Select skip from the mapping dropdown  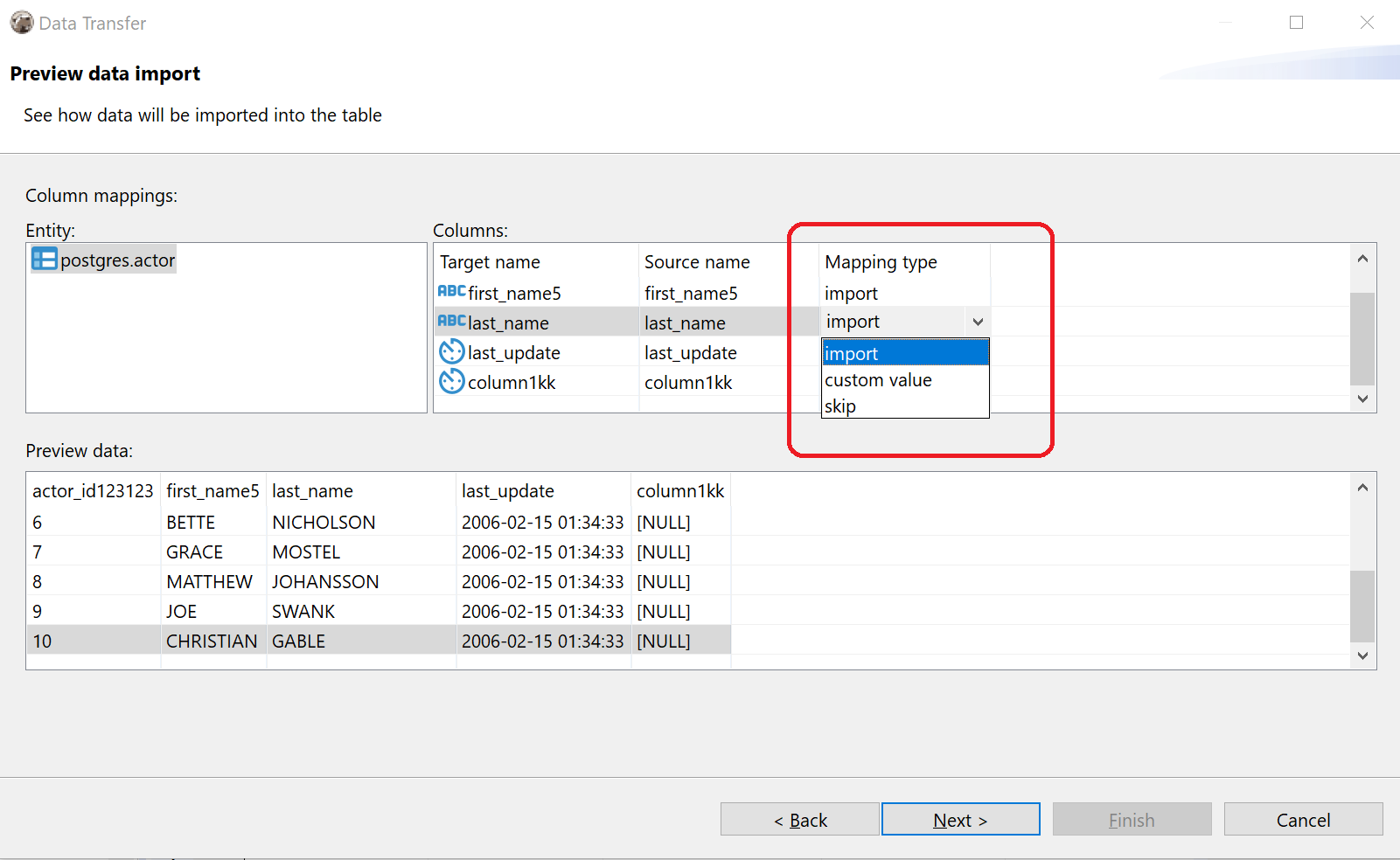point(840,406)
